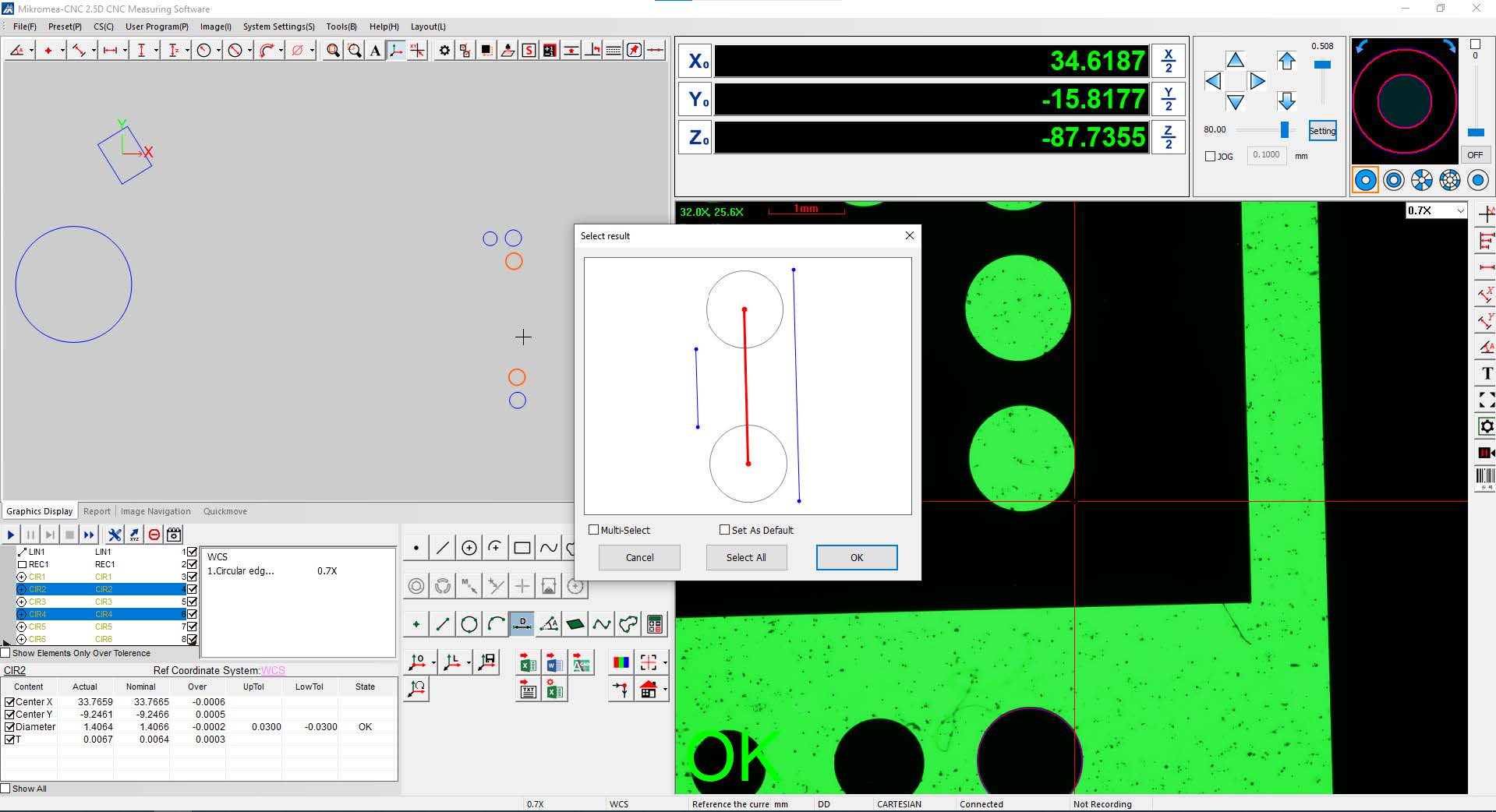Viewport: 1496px width, 812px height.
Task: Open the Tools menu
Action: (341, 26)
